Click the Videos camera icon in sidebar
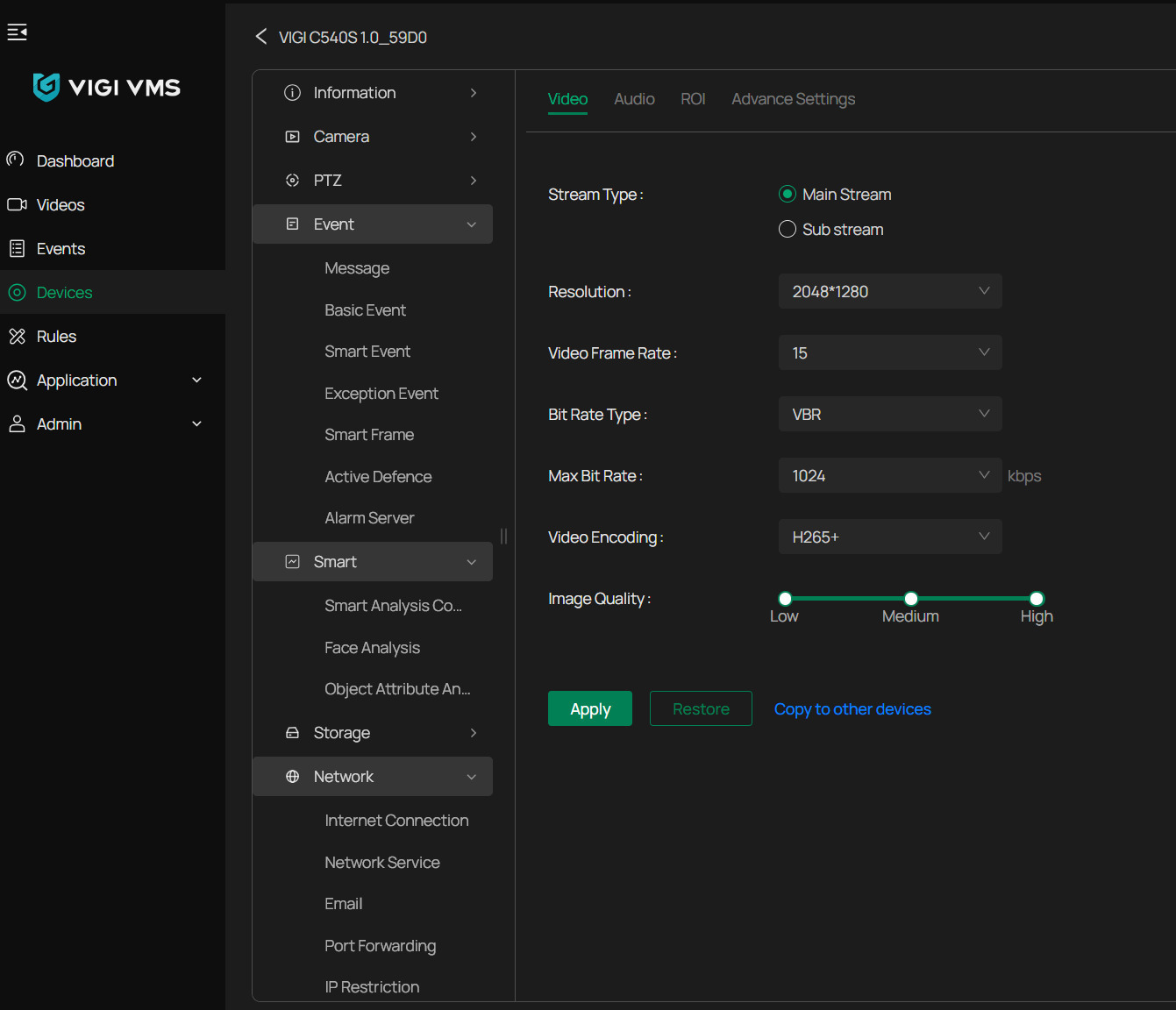The height and width of the screenshot is (1010, 1176). pos(17,204)
